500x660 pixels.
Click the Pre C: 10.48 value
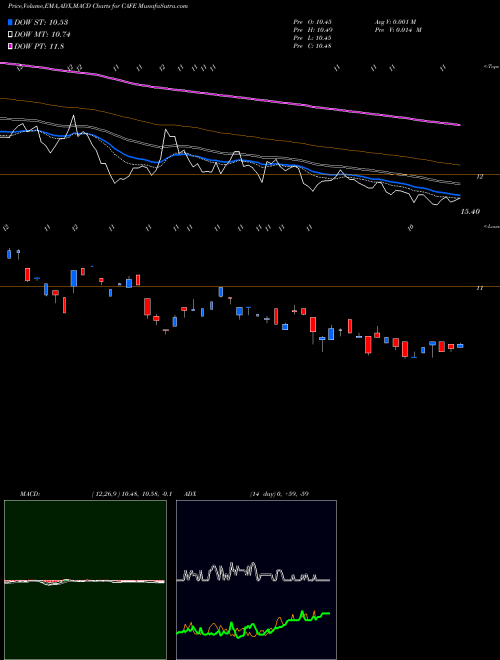[313, 46]
